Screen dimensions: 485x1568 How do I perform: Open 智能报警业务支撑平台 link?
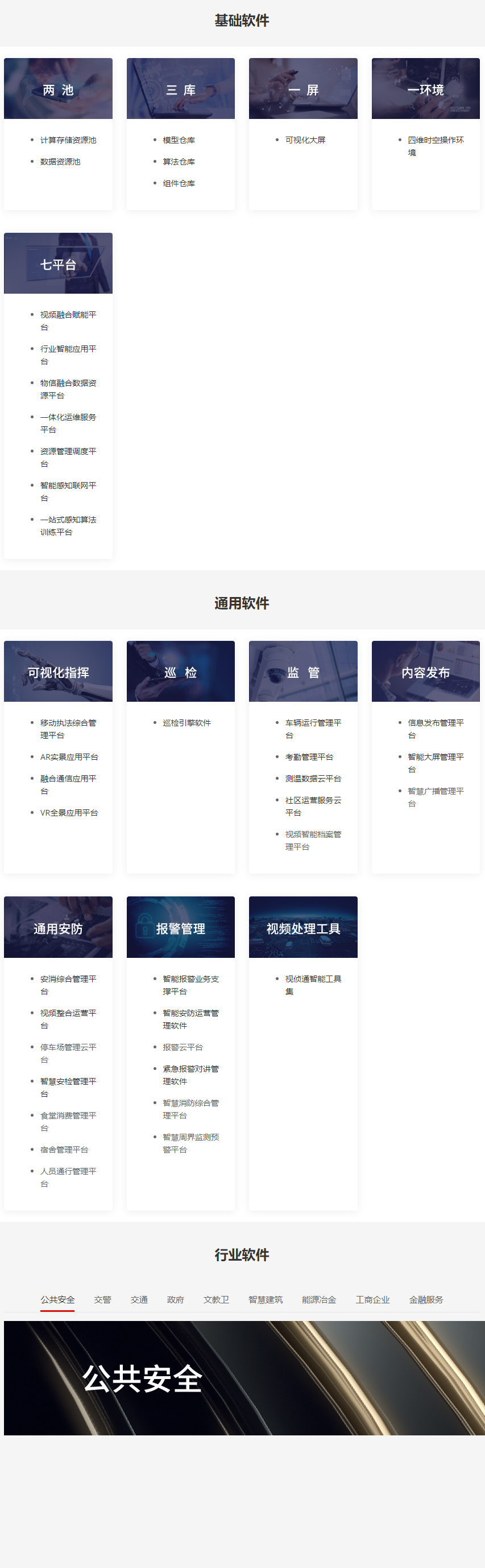pos(191,985)
